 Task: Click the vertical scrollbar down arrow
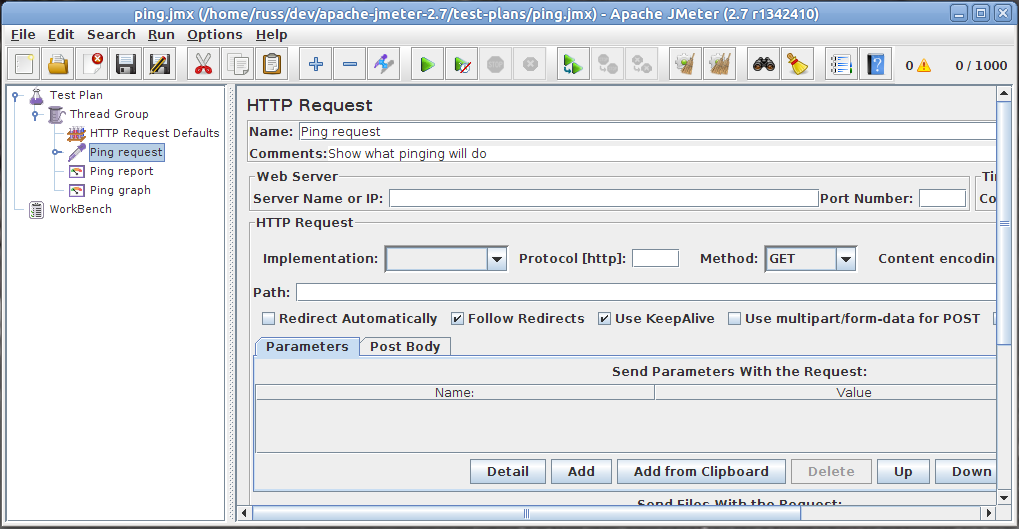click(x=1004, y=498)
